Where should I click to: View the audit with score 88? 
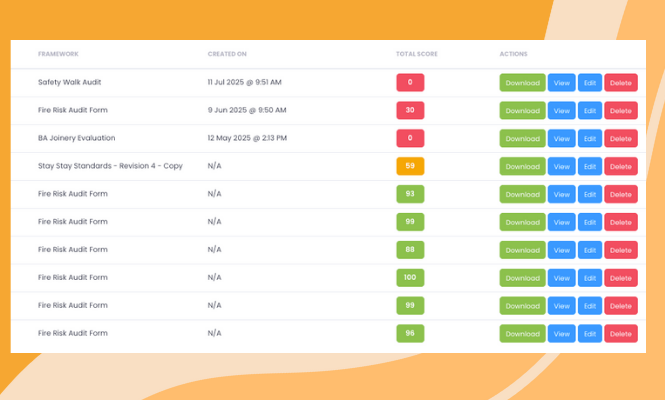tap(561, 250)
